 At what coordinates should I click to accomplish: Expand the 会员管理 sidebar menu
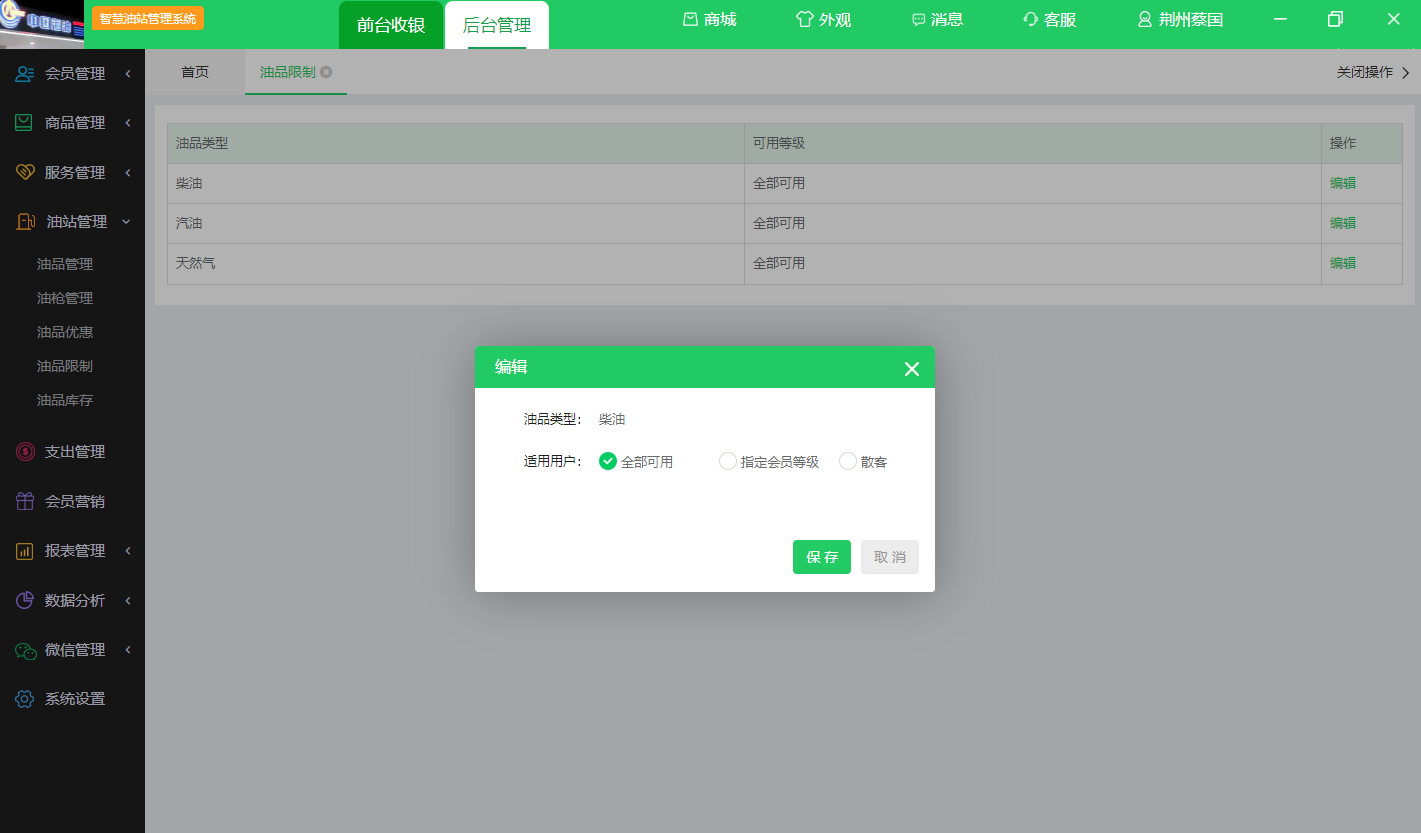[x=72, y=73]
